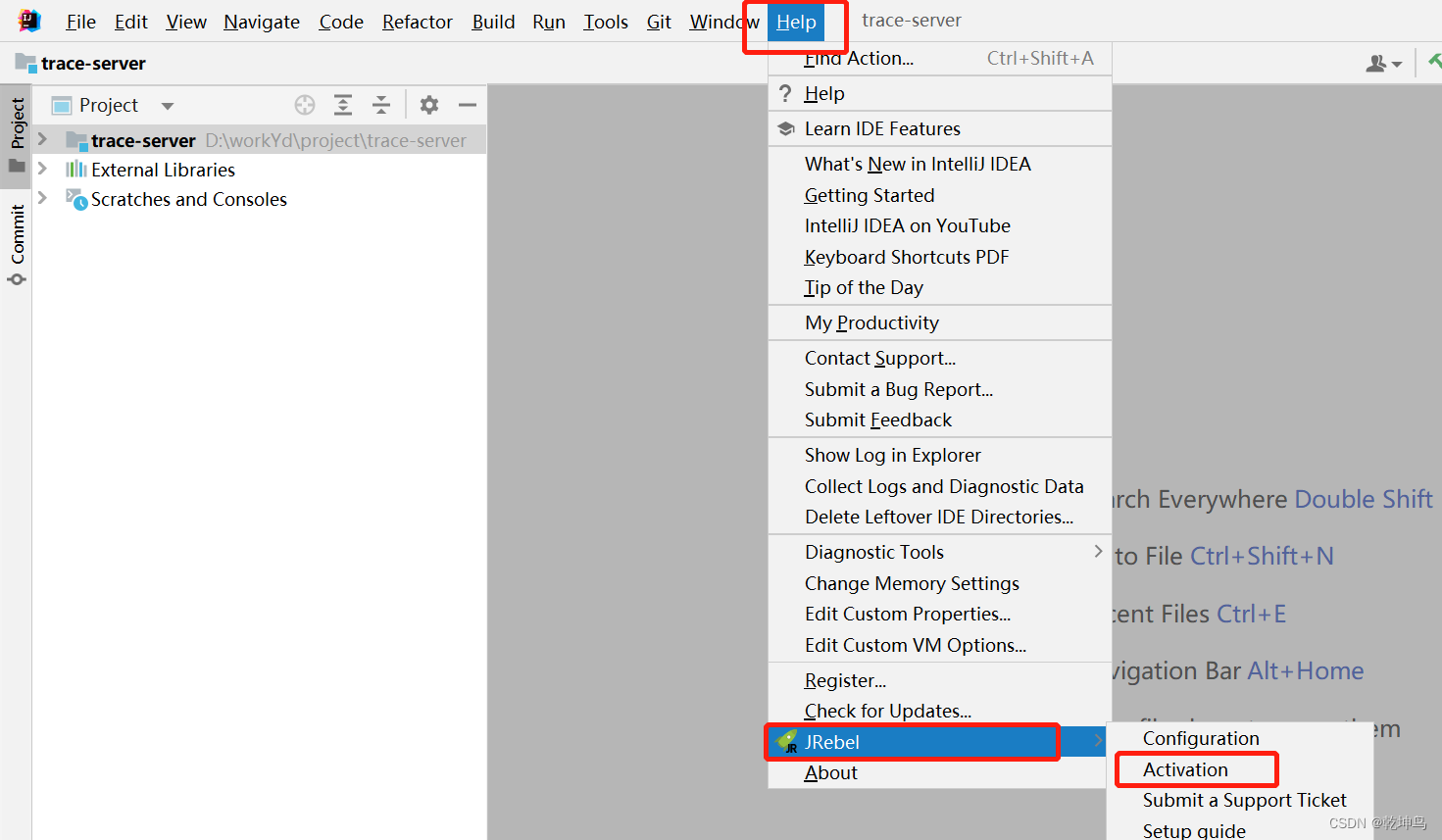Open My Productivity report
The width and height of the screenshot is (1442, 840).
[940, 322]
